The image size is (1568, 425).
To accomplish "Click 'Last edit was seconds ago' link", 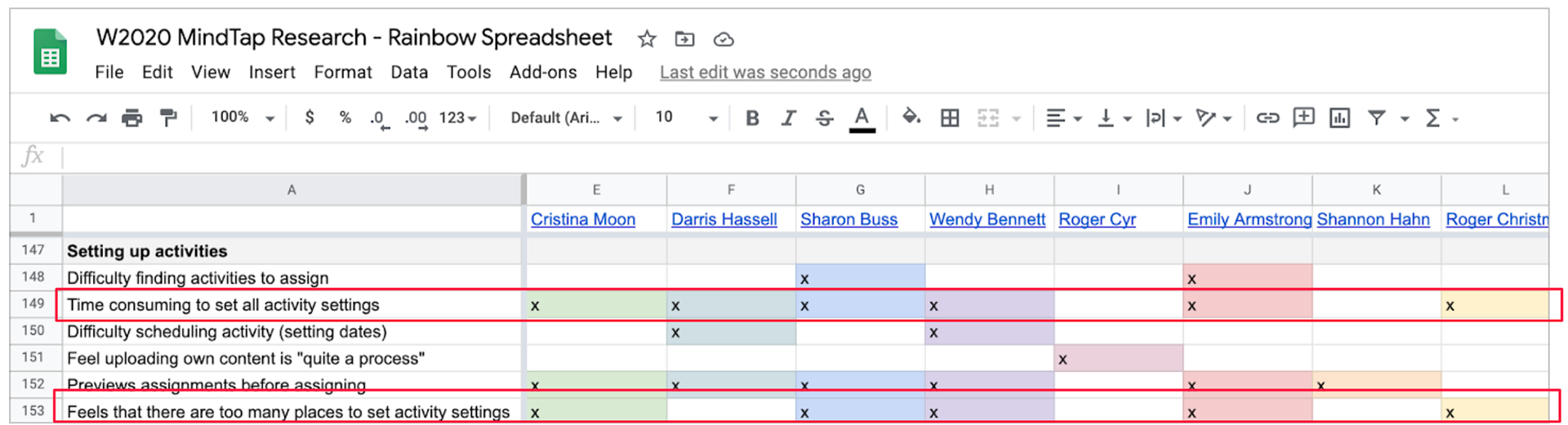I will click(765, 73).
